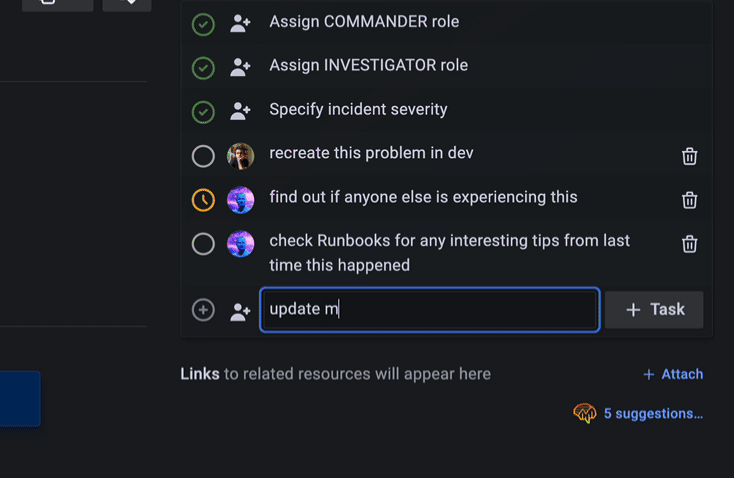Click the "+ Task" button
734x478 pixels.
click(x=654, y=310)
